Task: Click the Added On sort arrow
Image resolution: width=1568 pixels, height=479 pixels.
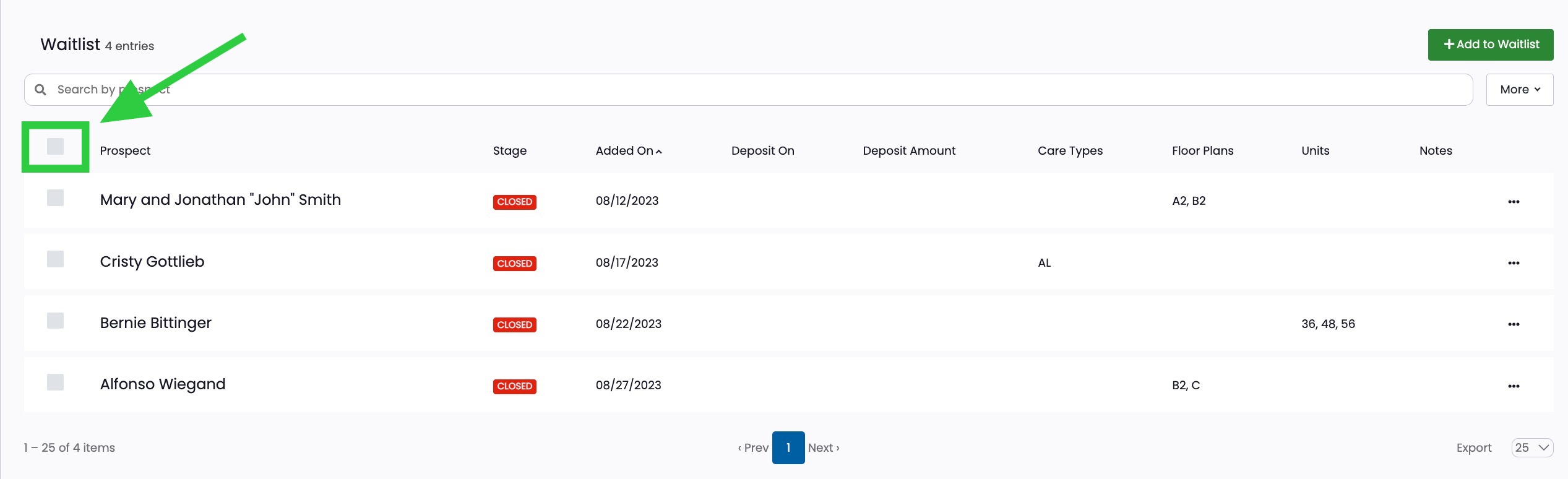Action: (x=659, y=152)
